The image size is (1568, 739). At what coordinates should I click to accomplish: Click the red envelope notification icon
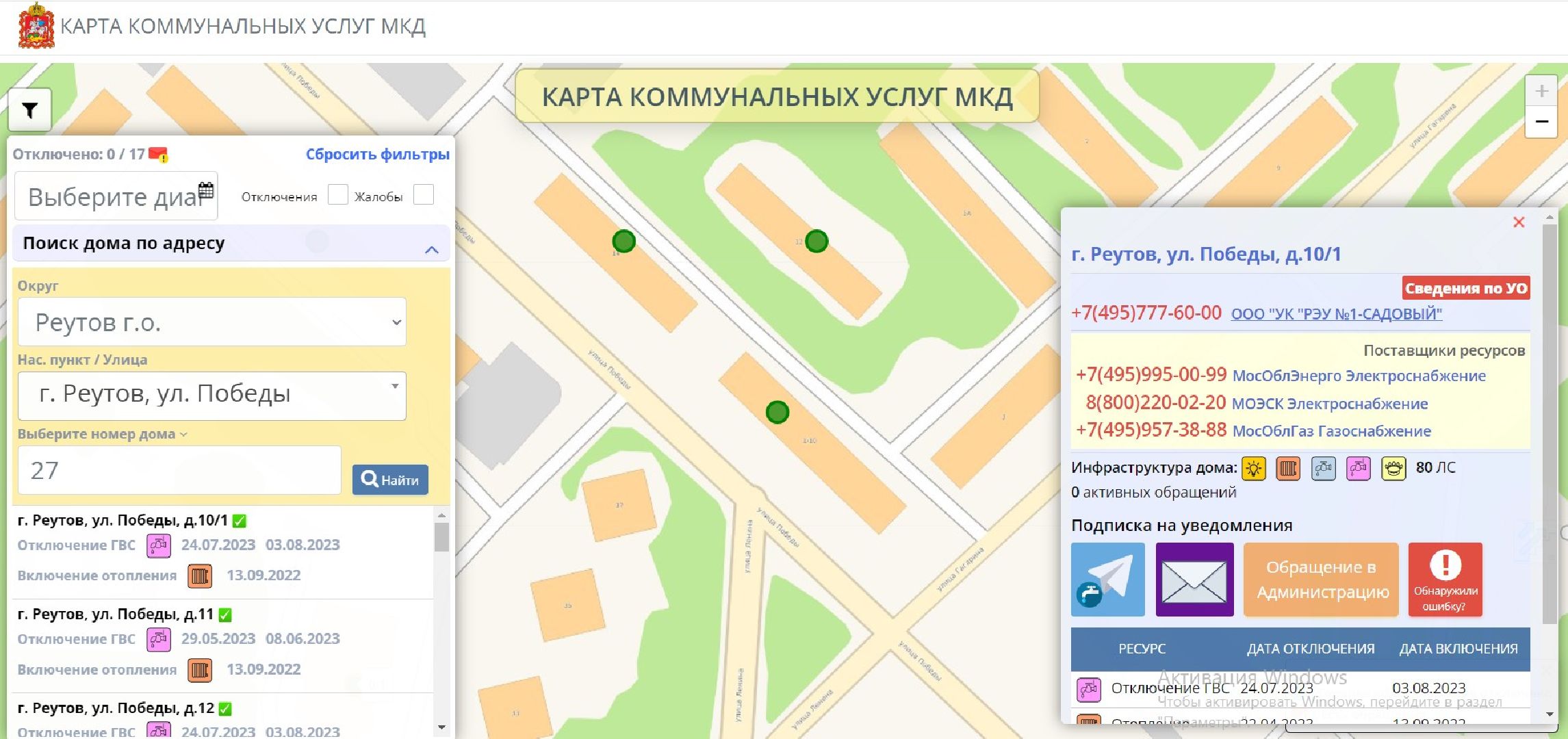(155, 154)
